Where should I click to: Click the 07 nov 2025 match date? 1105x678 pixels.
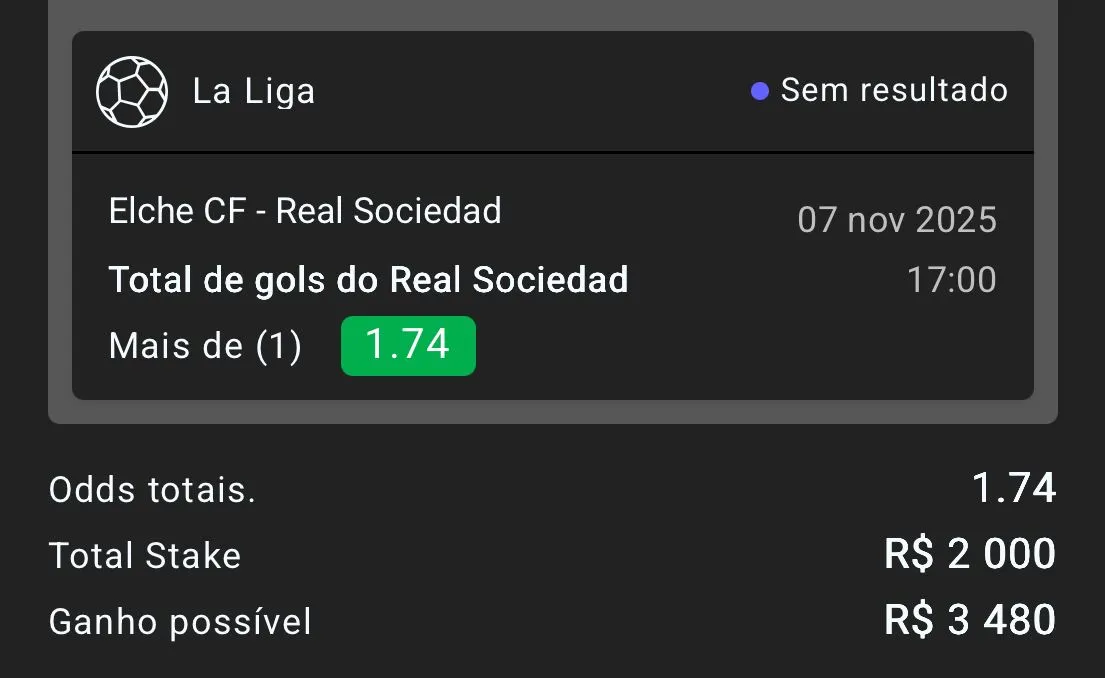point(896,220)
